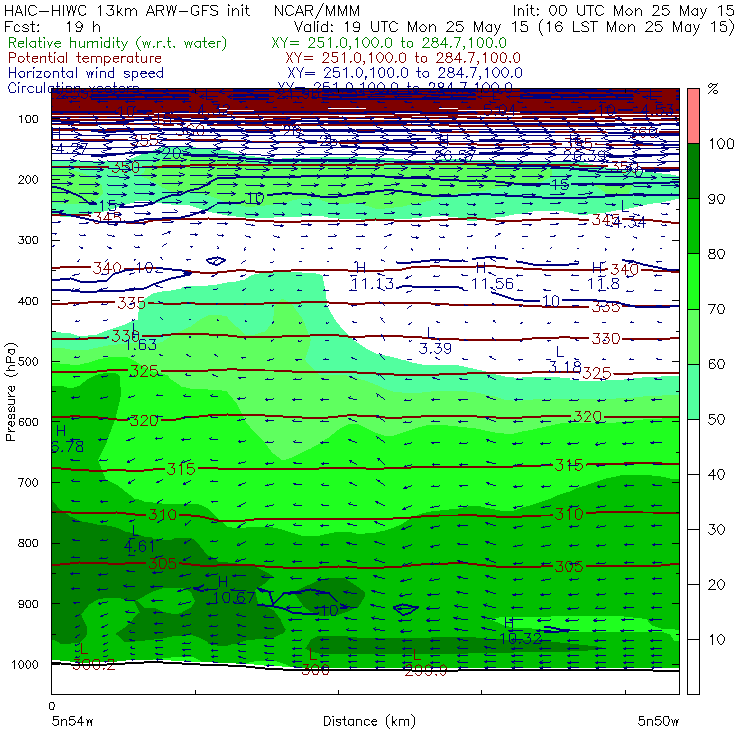Click the 1000 hPa pressure axis tick
The height and width of the screenshot is (740, 740).
(25, 665)
